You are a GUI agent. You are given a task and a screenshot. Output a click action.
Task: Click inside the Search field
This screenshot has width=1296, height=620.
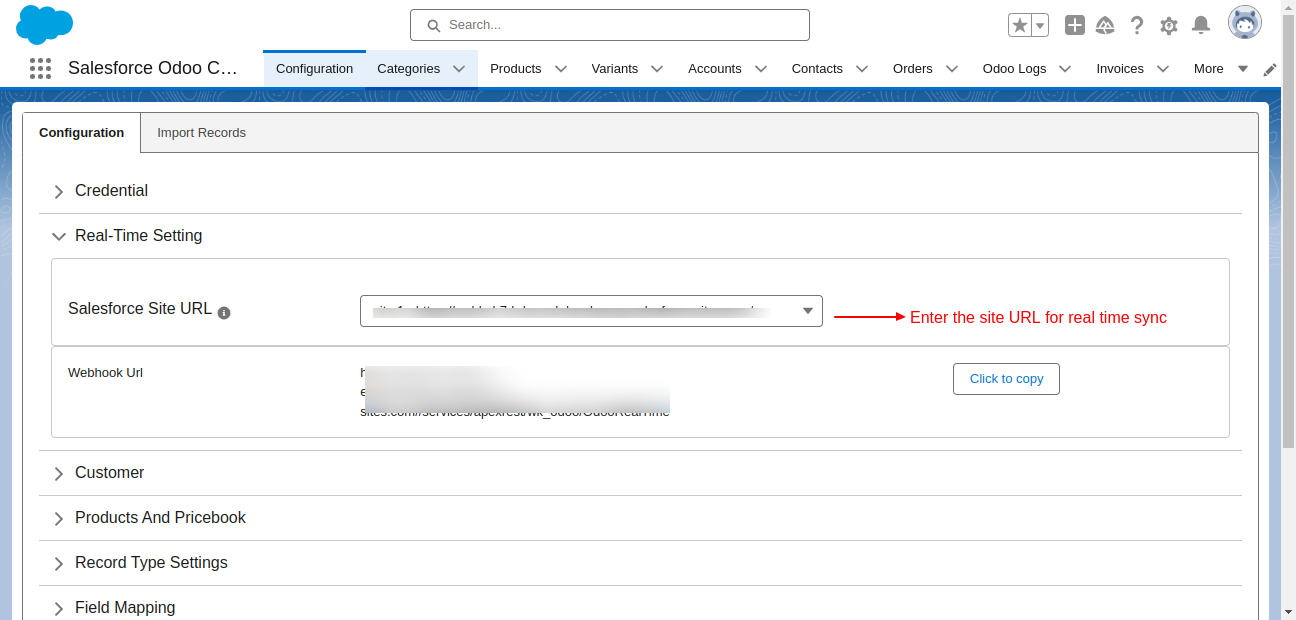[610, 24]
